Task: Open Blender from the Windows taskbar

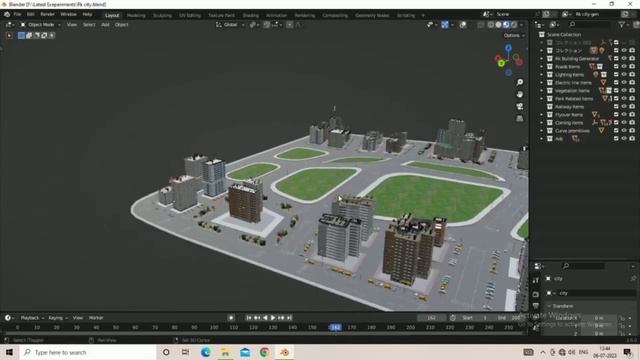Action: (284, 352)
